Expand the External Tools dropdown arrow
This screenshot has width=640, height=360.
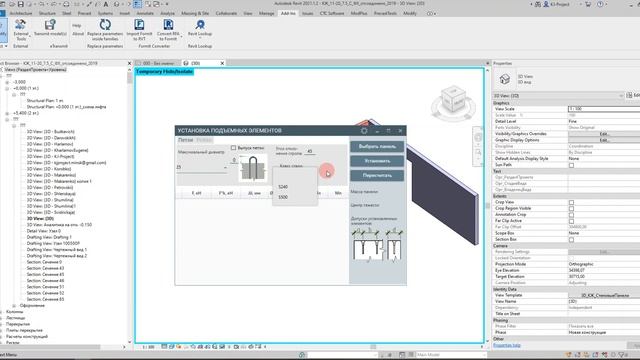click(30, 37)
